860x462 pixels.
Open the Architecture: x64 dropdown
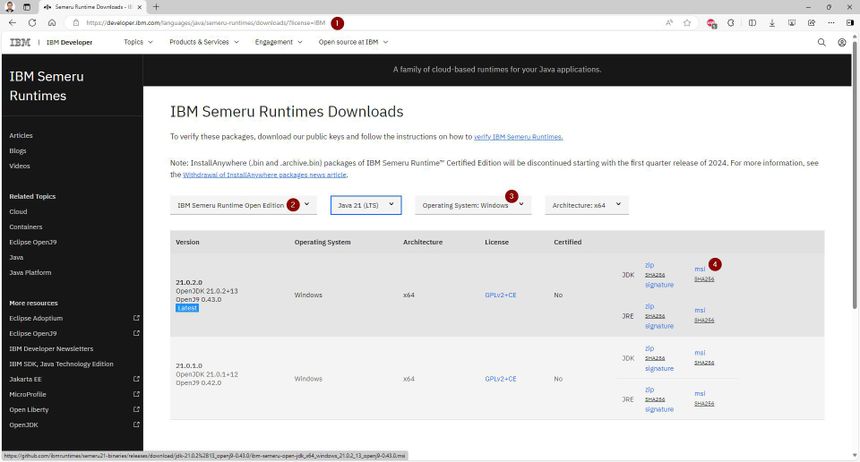pyautogui.click(x=586, y=204)
